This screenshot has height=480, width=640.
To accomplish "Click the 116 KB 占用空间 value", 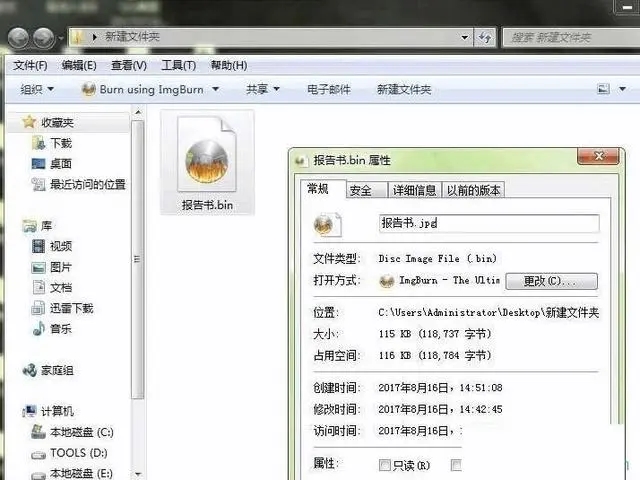I will coord(435,356).
